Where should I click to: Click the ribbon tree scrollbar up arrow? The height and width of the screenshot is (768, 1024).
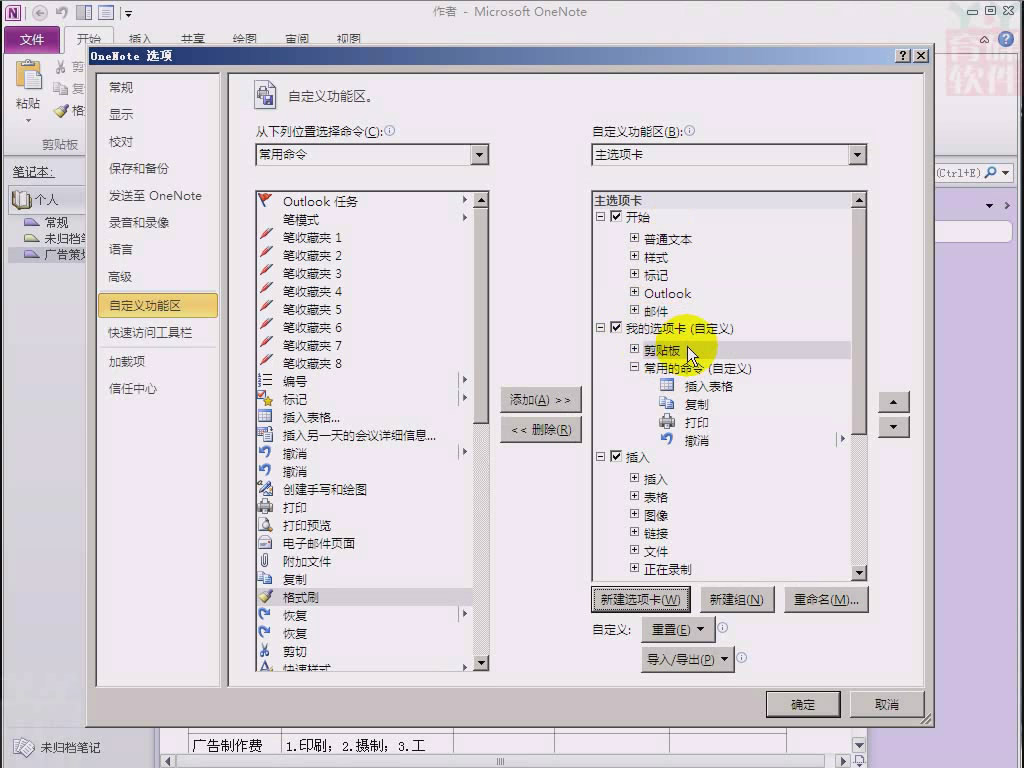[859, 200]
